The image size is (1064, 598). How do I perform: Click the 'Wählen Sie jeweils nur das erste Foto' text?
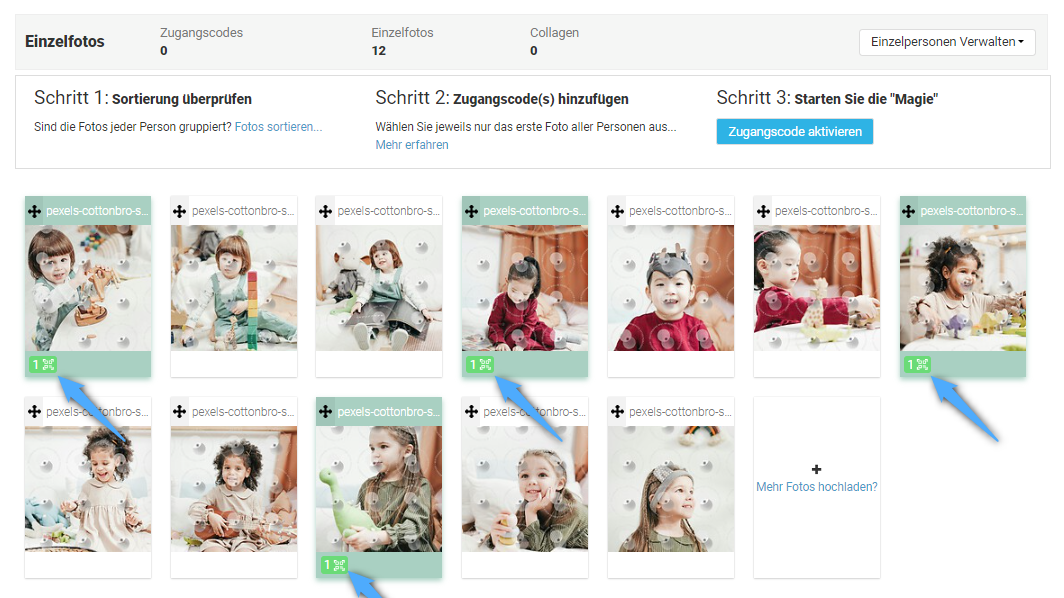point(526,127)
